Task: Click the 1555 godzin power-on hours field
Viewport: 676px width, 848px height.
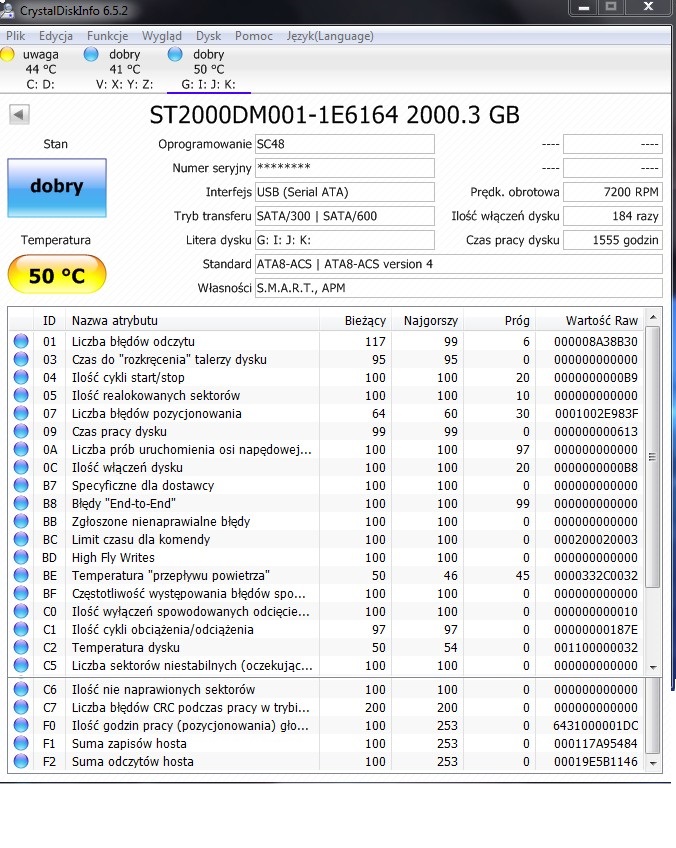Action: point(613,240)
